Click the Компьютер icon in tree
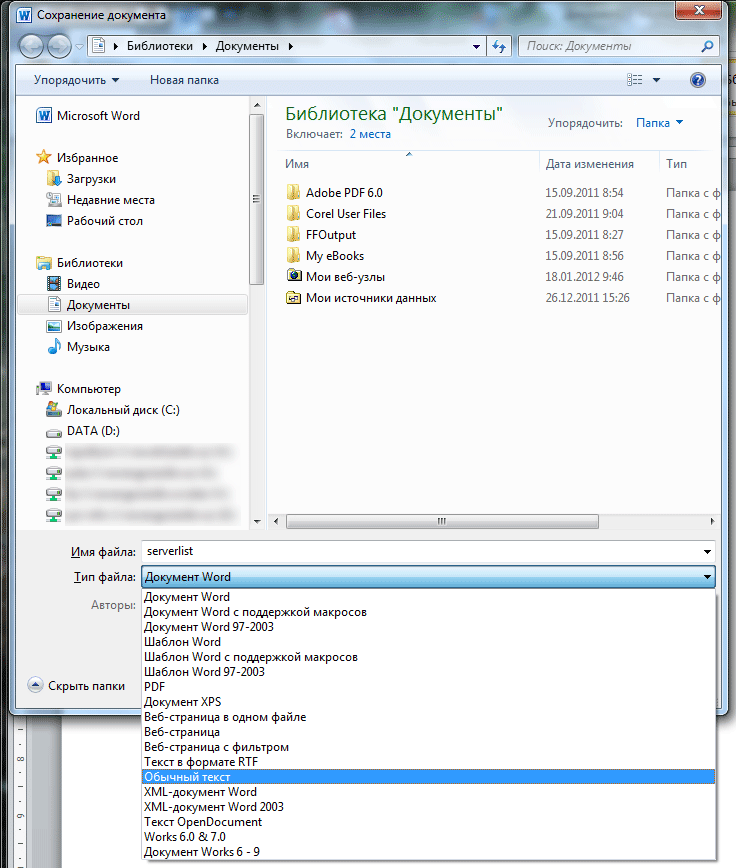Image resolution: width=736 pixels, height=868 pixels. click(44, 389)
